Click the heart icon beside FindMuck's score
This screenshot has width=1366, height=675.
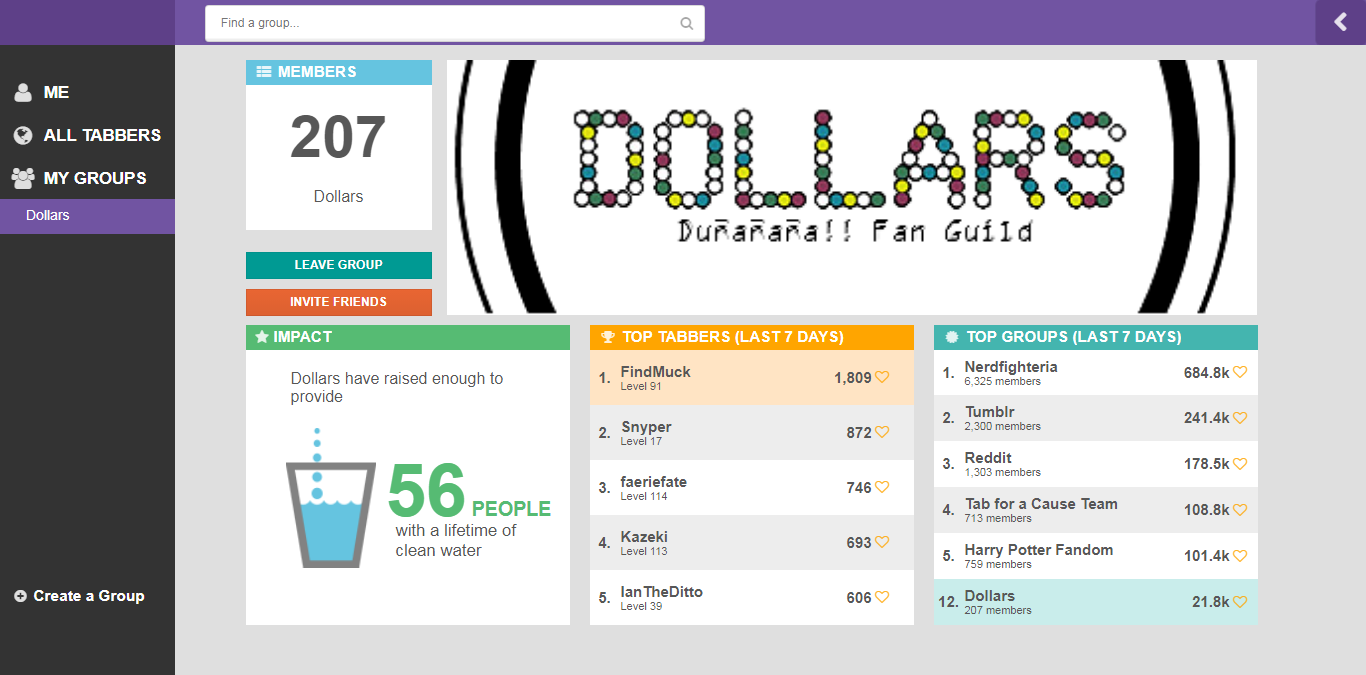882,378
